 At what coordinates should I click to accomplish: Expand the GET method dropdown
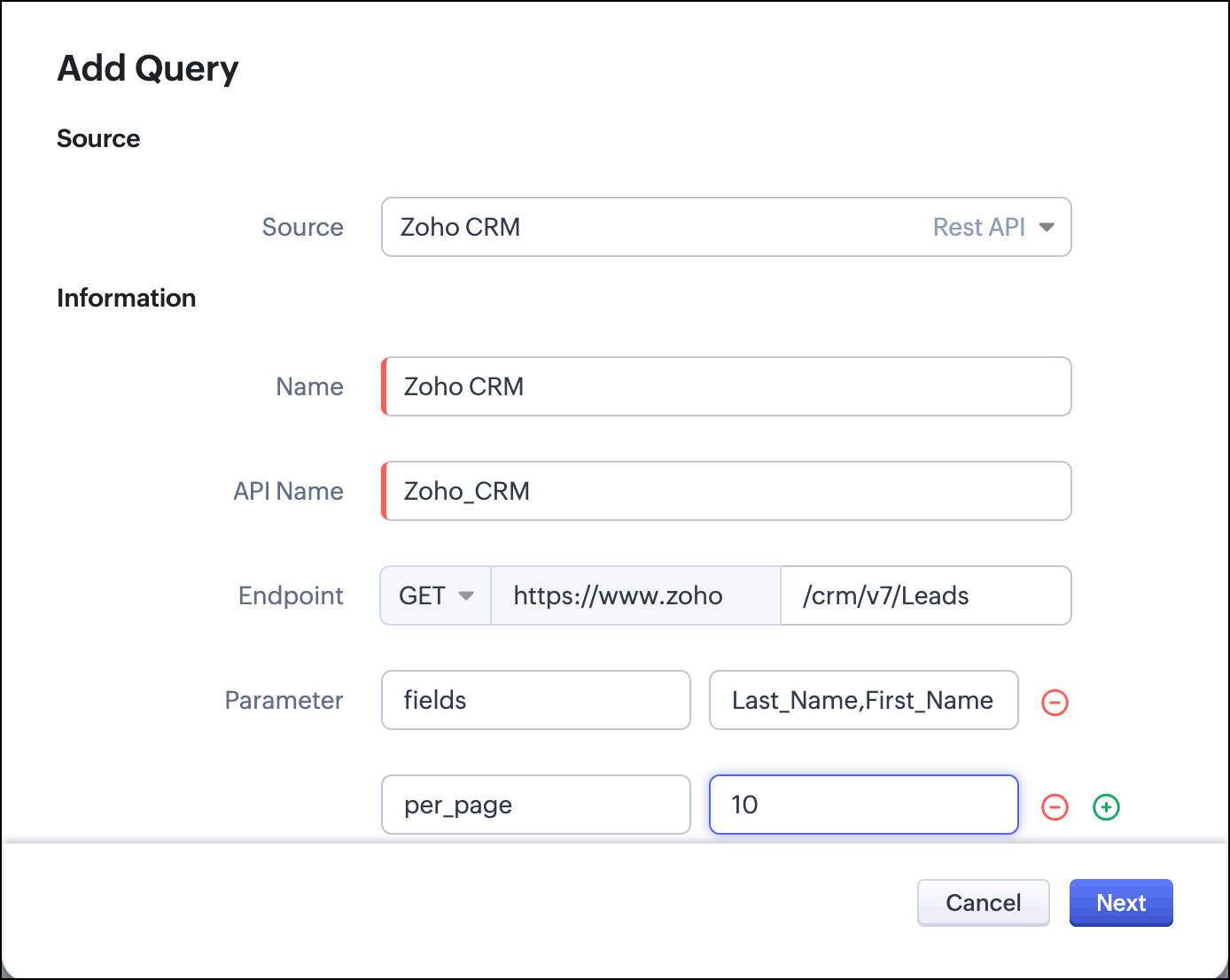click(x=436, y=595)
